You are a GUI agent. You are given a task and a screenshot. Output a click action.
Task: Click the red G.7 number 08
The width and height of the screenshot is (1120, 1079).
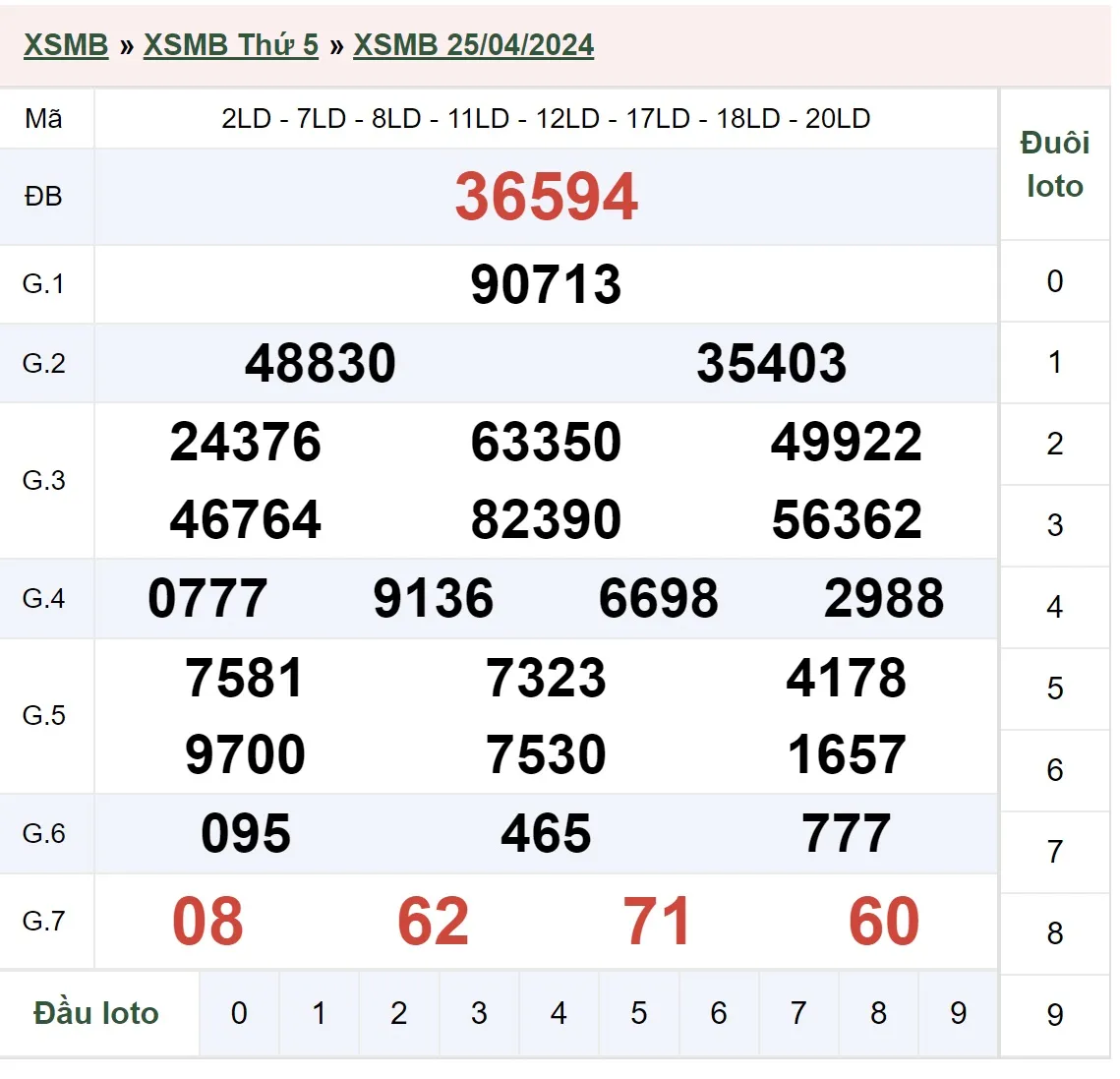click(x=207, y=923)
